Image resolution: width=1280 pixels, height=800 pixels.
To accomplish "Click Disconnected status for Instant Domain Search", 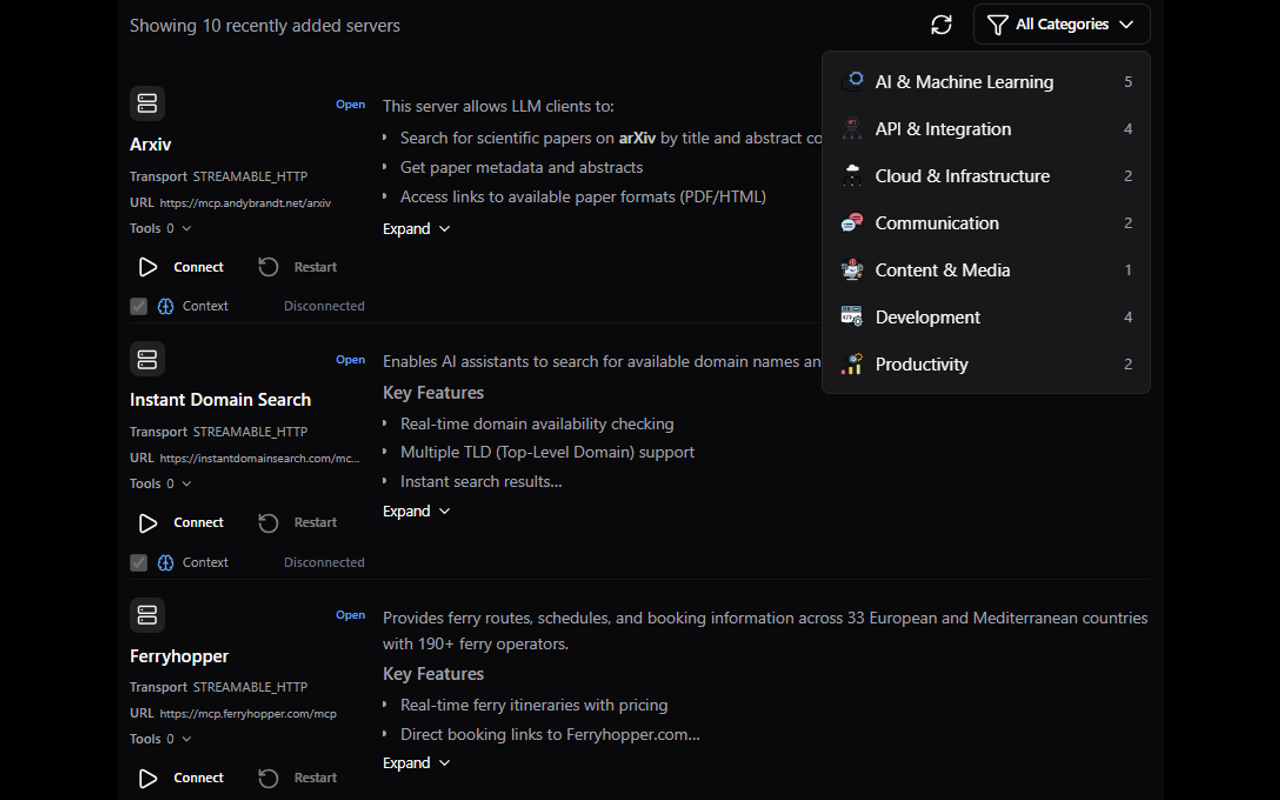I will pyautogui.click(x=324, y=562).
